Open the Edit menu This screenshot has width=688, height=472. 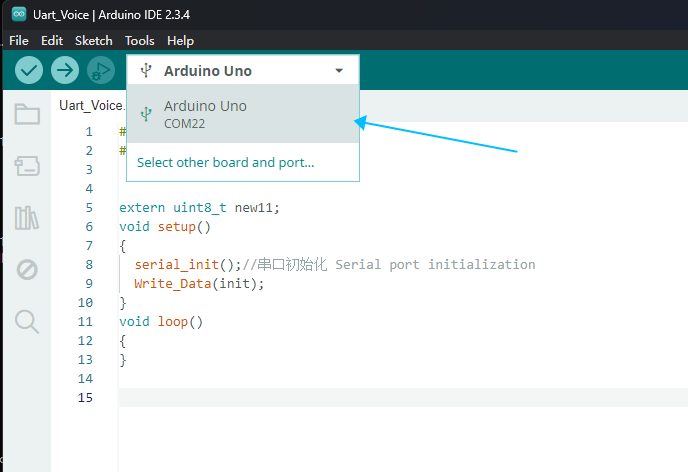point(52,41)
